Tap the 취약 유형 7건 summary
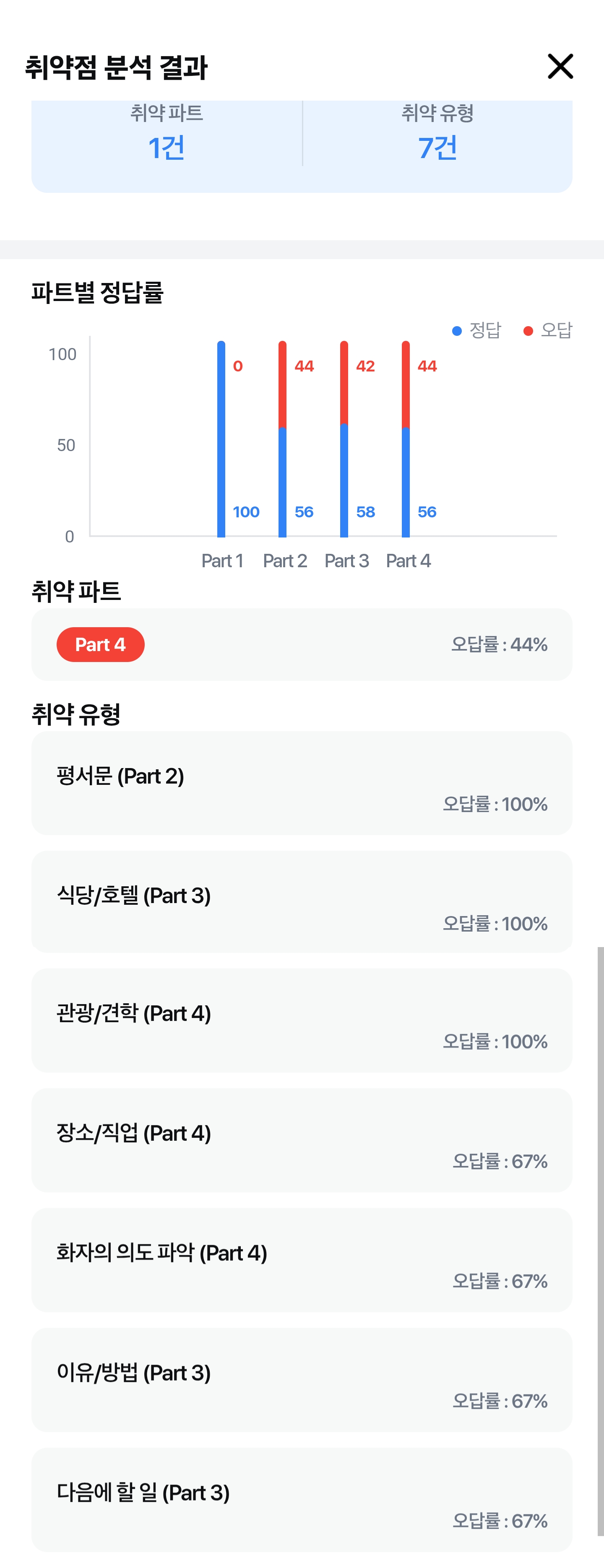 (437, 135)
